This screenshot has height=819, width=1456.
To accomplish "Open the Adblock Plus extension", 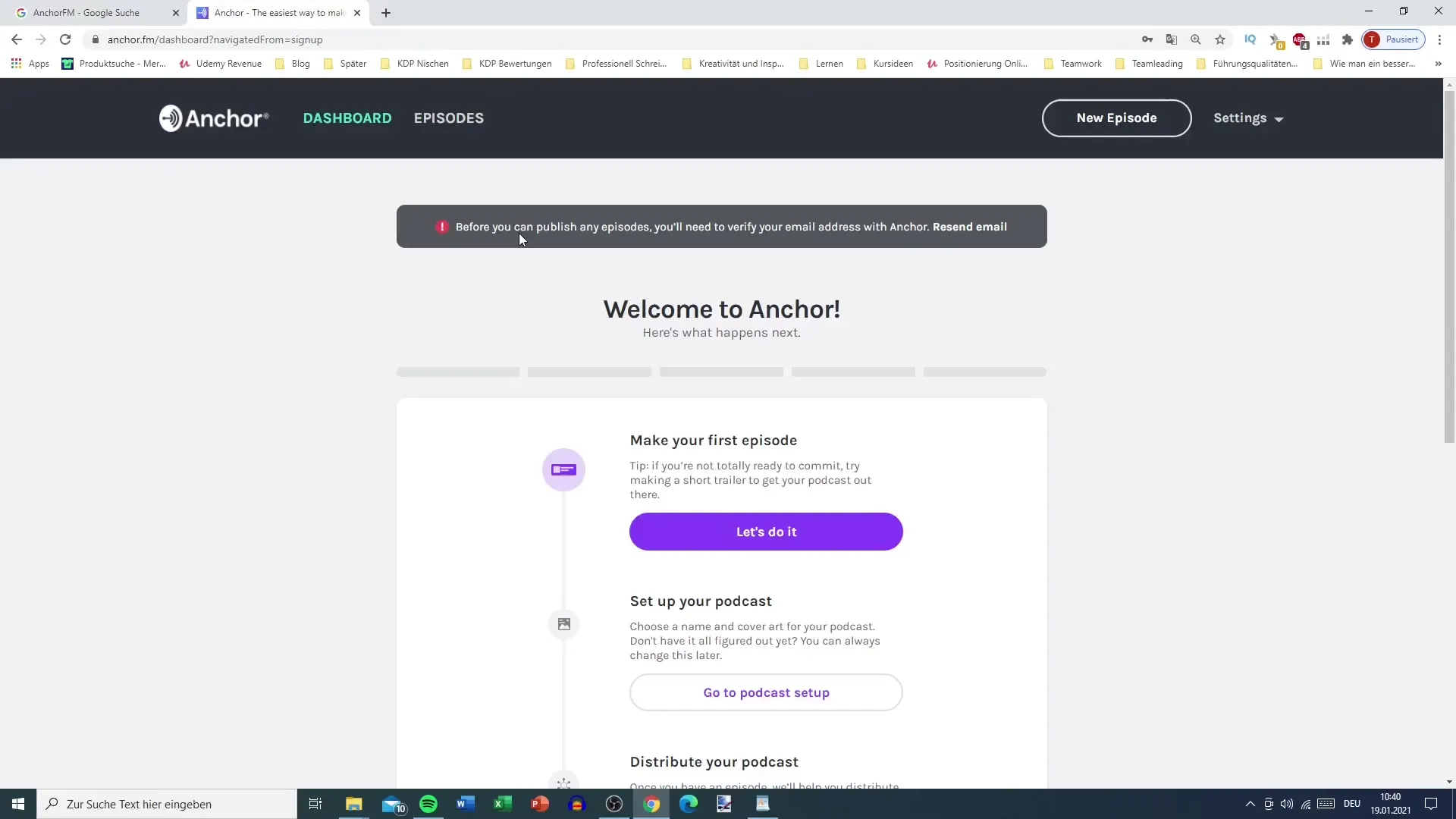I will (1300, 39).
